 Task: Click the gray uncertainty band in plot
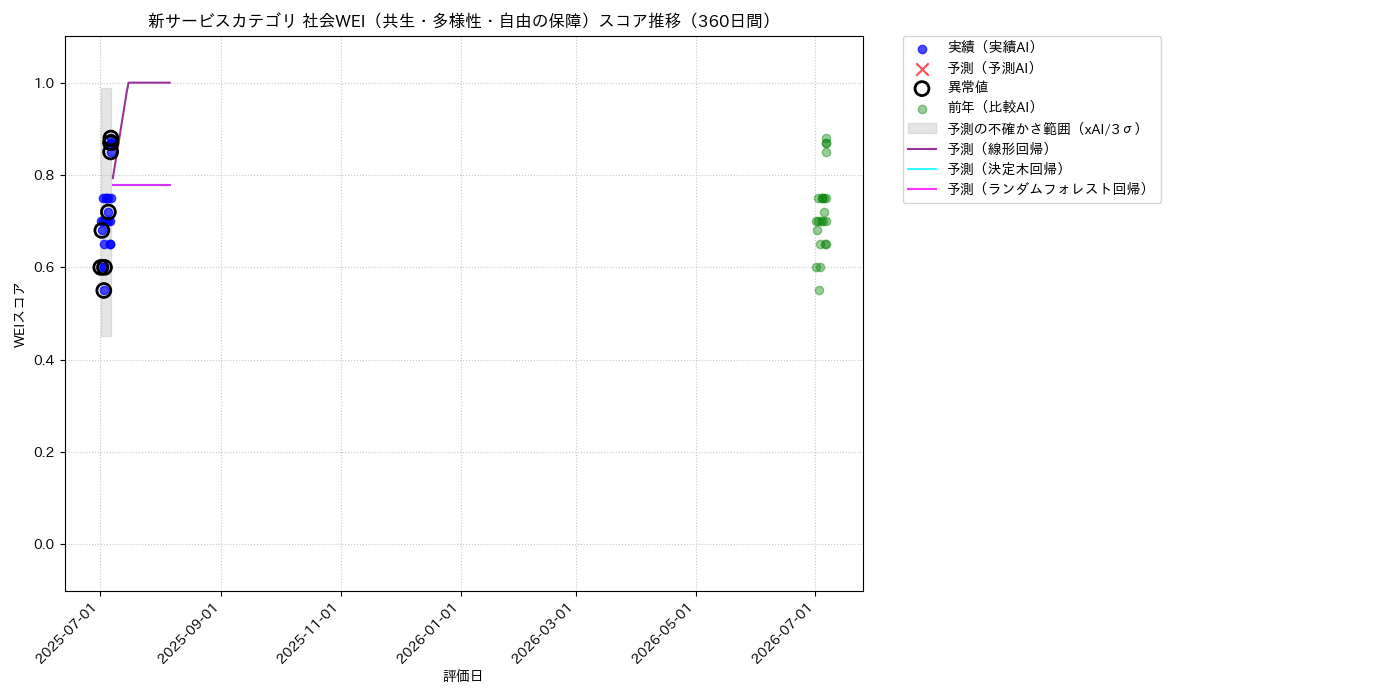point(106,212)
